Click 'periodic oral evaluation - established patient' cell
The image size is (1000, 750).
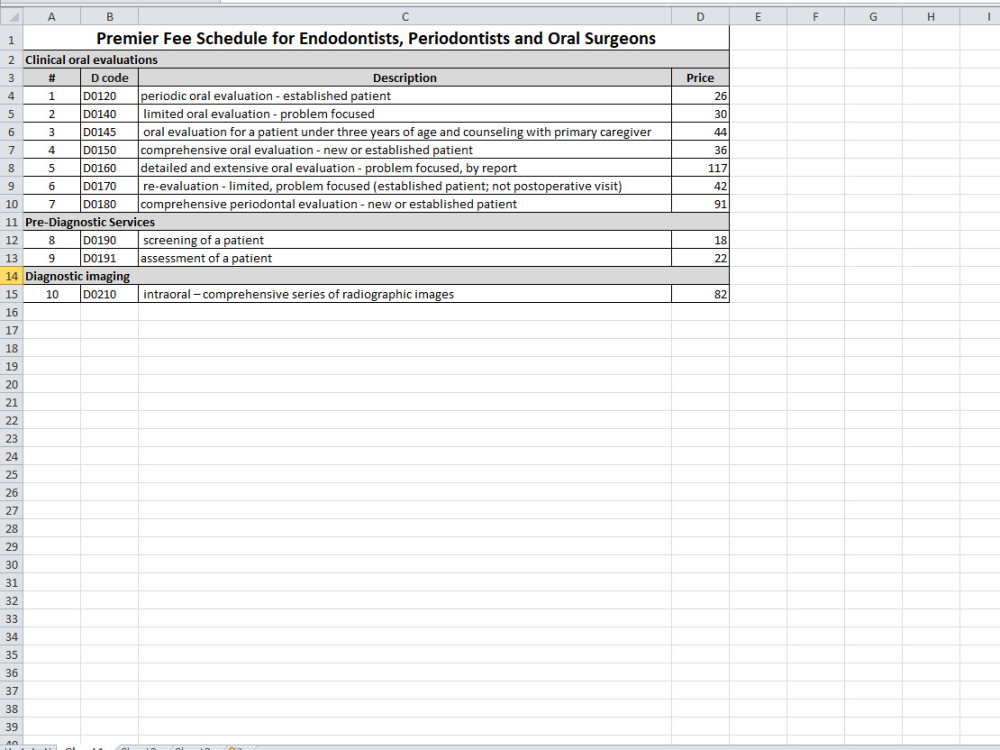(405, 96)
